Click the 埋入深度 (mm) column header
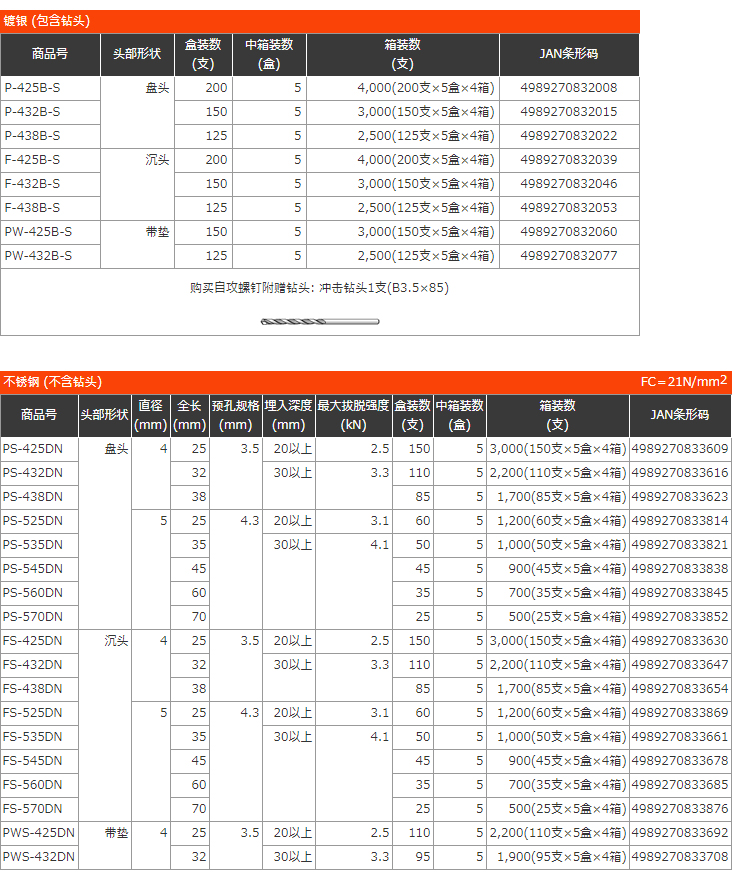Image resolution: width=732 pixels, height=873 pixels. click(x=288, y=415)
